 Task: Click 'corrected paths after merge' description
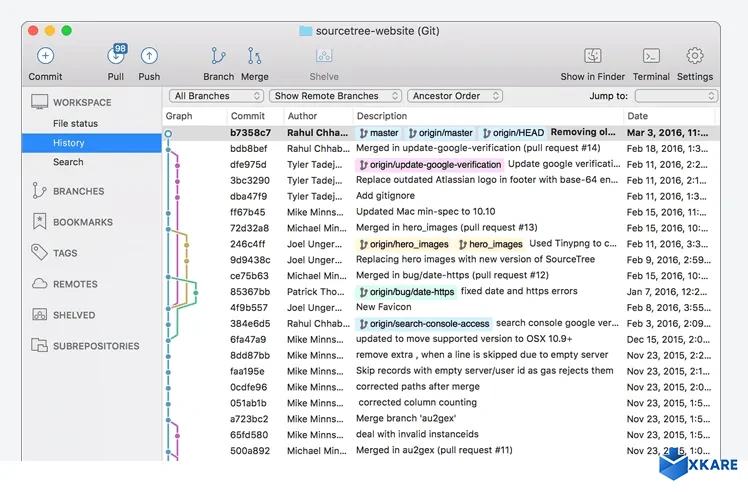(417, 387)
